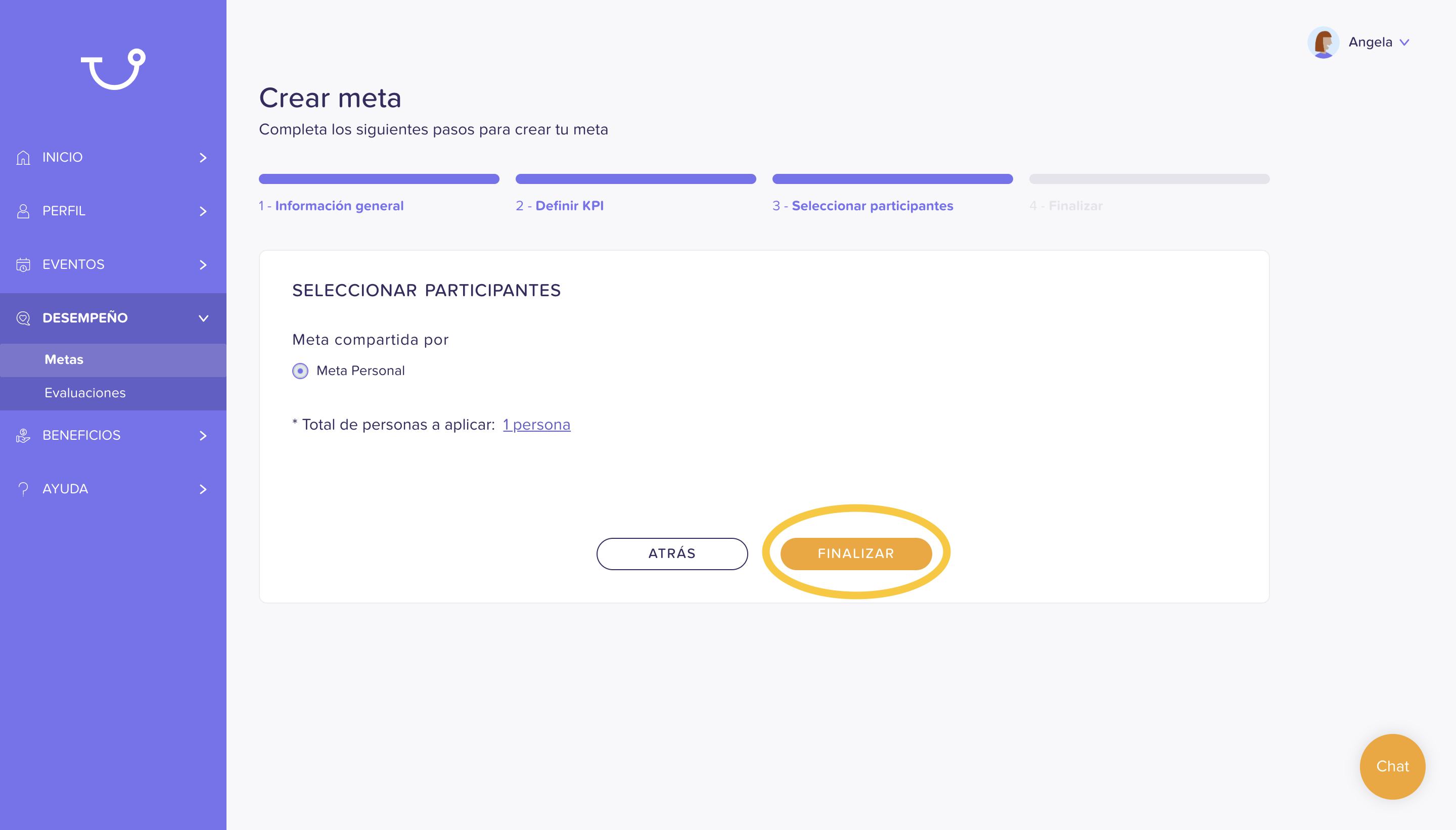This screenshot has width=1456, height=830.
Task: Click the Finalizar button
Action: point(856,554)
